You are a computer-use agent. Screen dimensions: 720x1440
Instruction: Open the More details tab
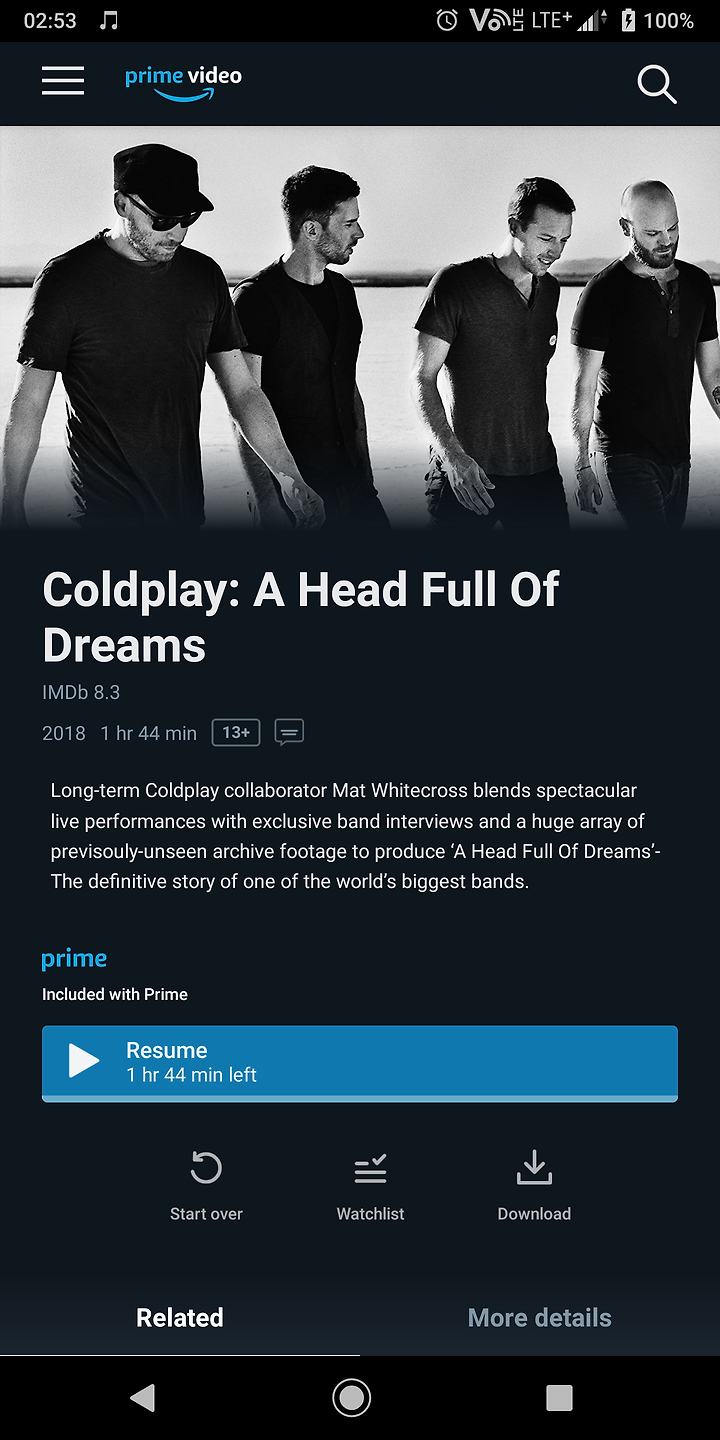pos(540,1317)
